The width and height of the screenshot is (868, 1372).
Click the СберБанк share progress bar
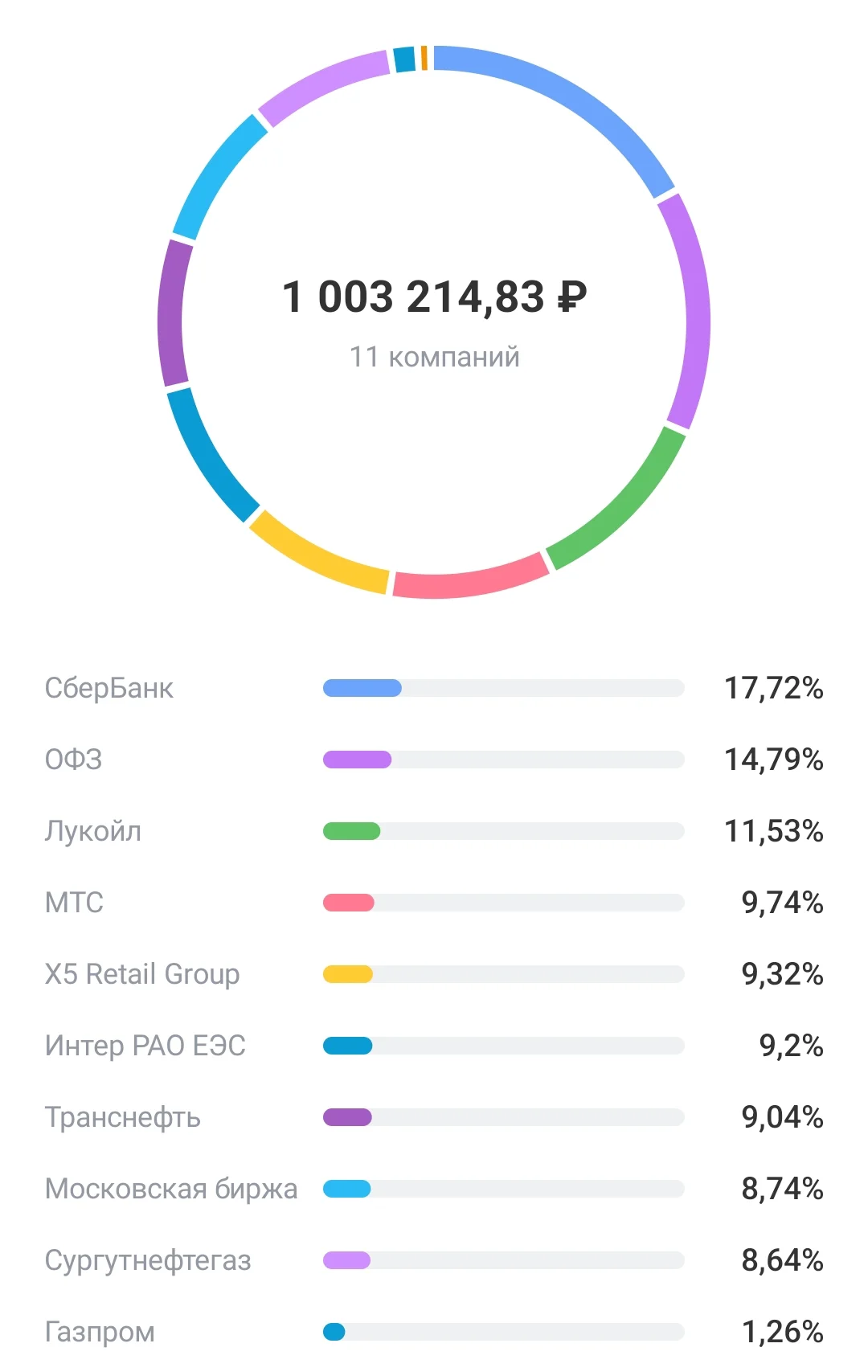point(503,688)
